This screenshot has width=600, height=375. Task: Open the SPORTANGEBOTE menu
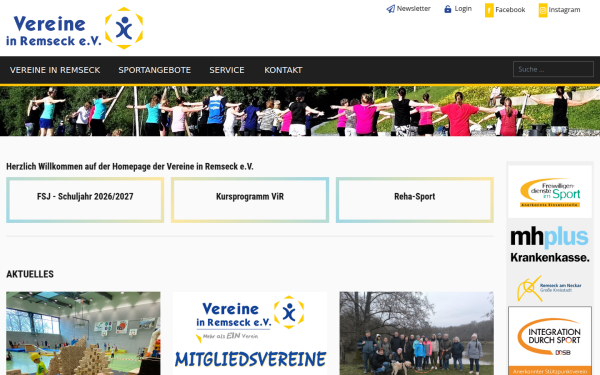pos(155,70)
